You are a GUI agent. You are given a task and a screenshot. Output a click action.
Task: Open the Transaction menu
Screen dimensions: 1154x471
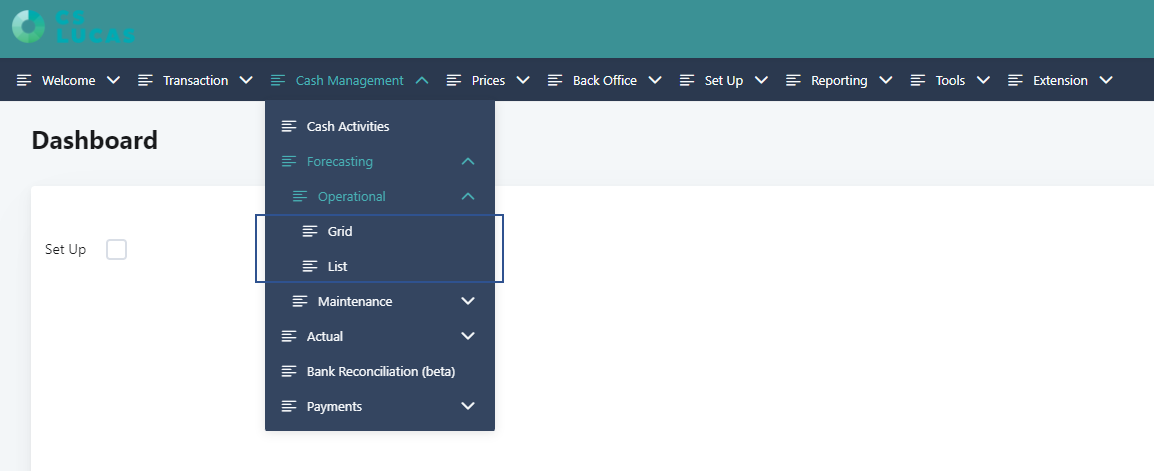196,80
